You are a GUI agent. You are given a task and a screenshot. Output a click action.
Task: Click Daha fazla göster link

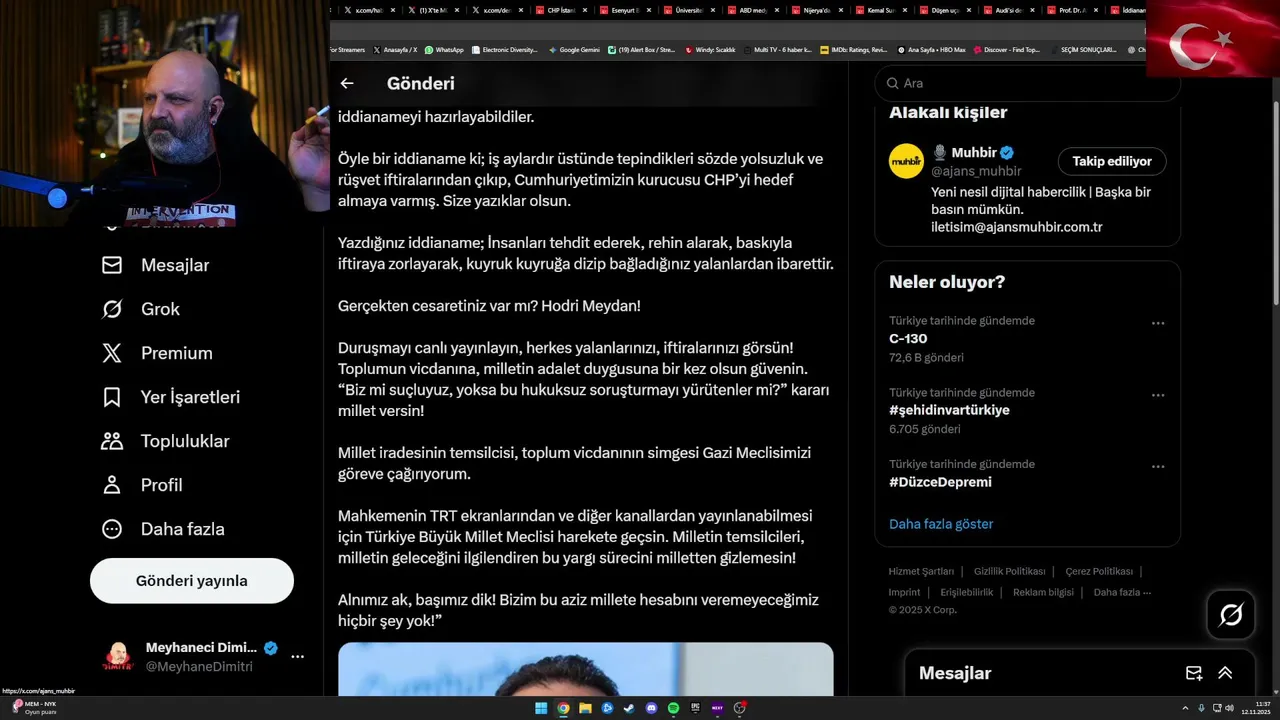pos(941,524)
